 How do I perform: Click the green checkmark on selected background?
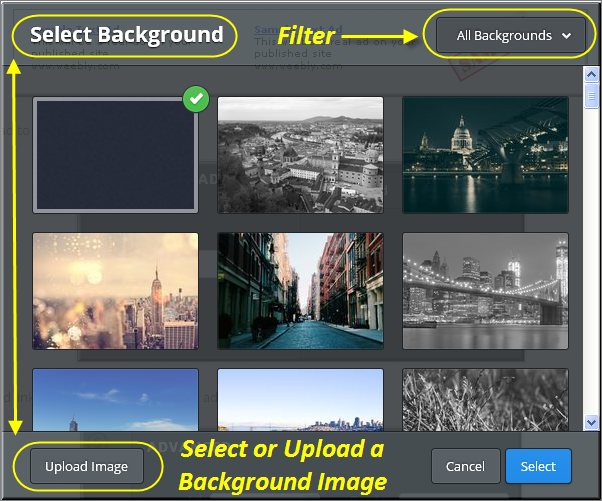[195, 99]
